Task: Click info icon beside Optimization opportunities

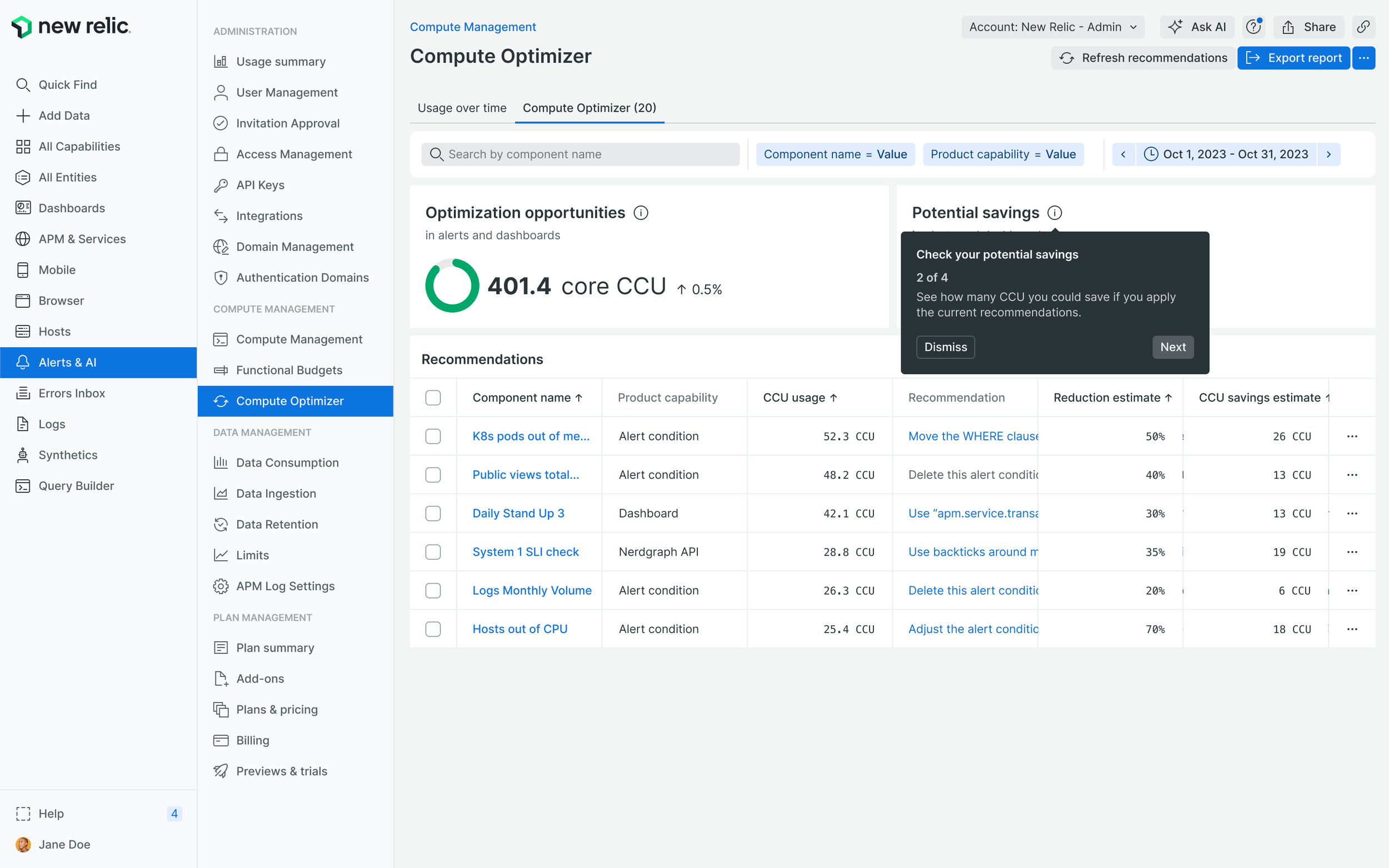Action: point(641,213)
